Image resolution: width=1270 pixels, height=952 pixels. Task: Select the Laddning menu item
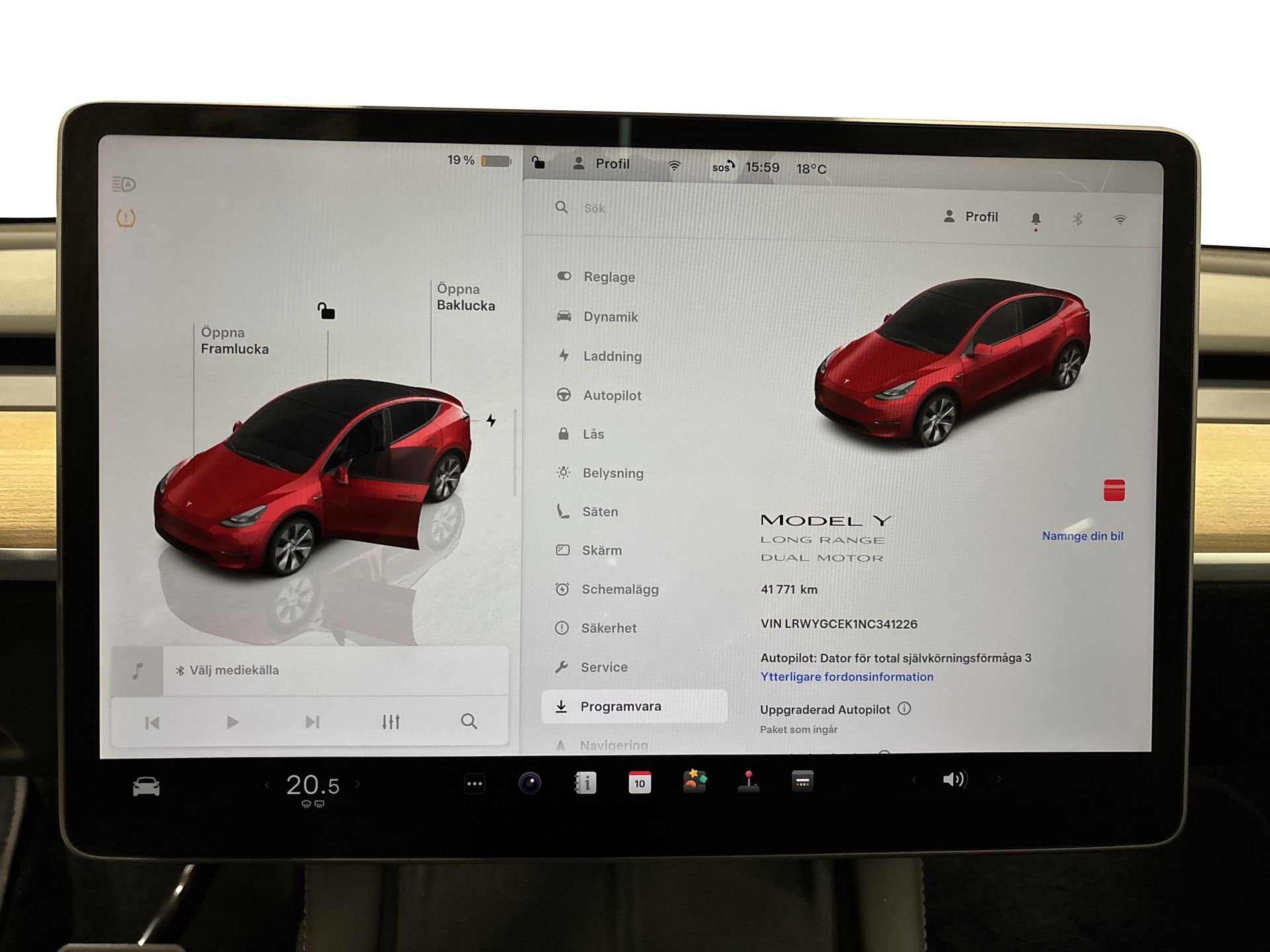pyautogui.click(x=612, y=356)
